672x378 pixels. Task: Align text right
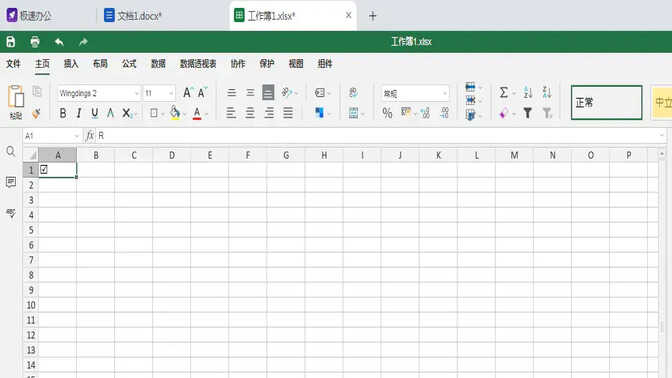[x=269, y=113]
